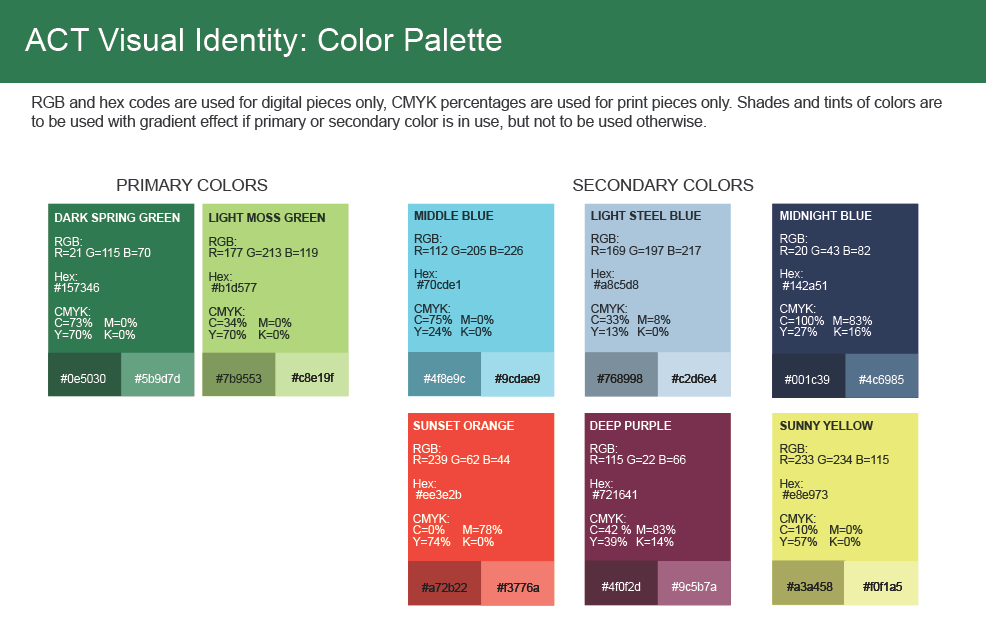
Task: Click the ACT Visual Identity title banner
Action: tap(264, 40)
